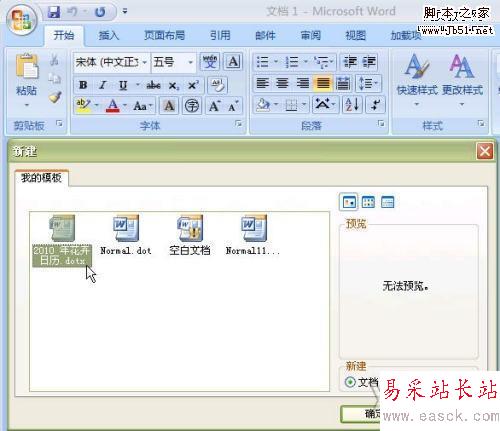Select 我的模板 tab in dialog
The image size is (500, 431).
[41, 177]
